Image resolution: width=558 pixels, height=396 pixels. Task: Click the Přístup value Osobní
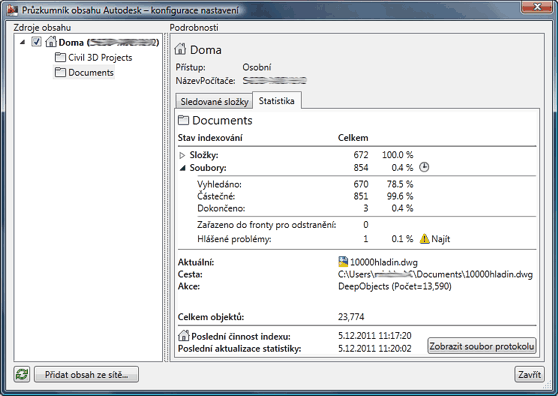(257, 67)
